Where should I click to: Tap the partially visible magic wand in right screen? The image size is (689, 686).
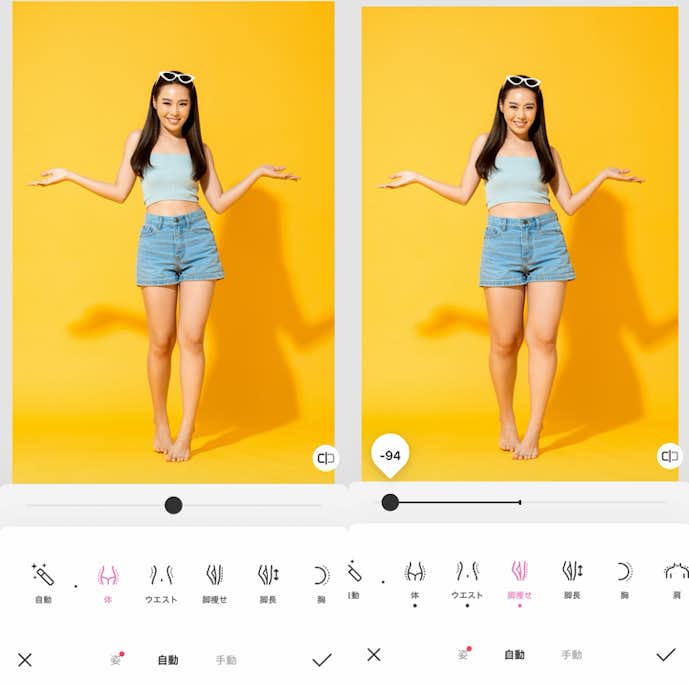pos(354,579)
